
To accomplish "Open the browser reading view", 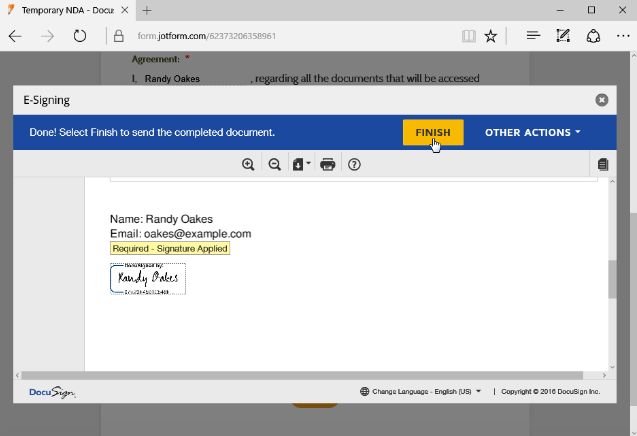I will coord(468,36).
